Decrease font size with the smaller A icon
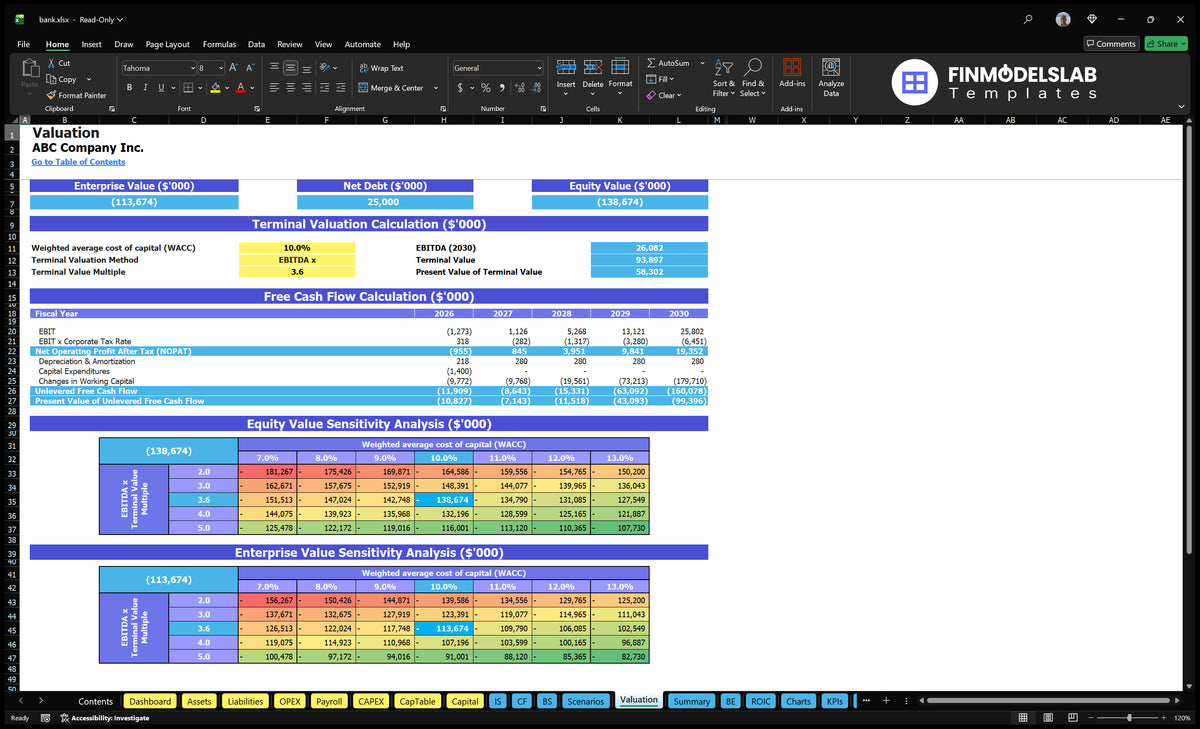Screen dimensions: 1200x729 pos(249,68)
